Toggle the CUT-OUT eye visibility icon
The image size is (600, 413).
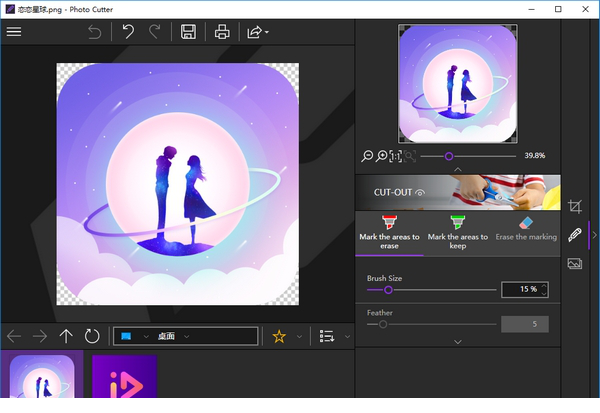[x=420, y=193]
